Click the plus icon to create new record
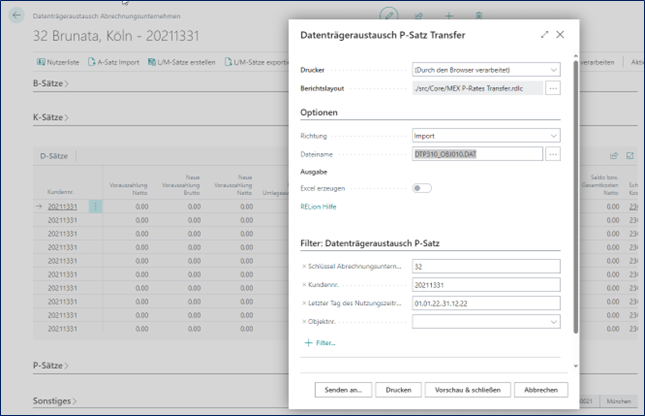Image resolution: width=645 pixels, height=416 pixels. click(x=449, y=17)
